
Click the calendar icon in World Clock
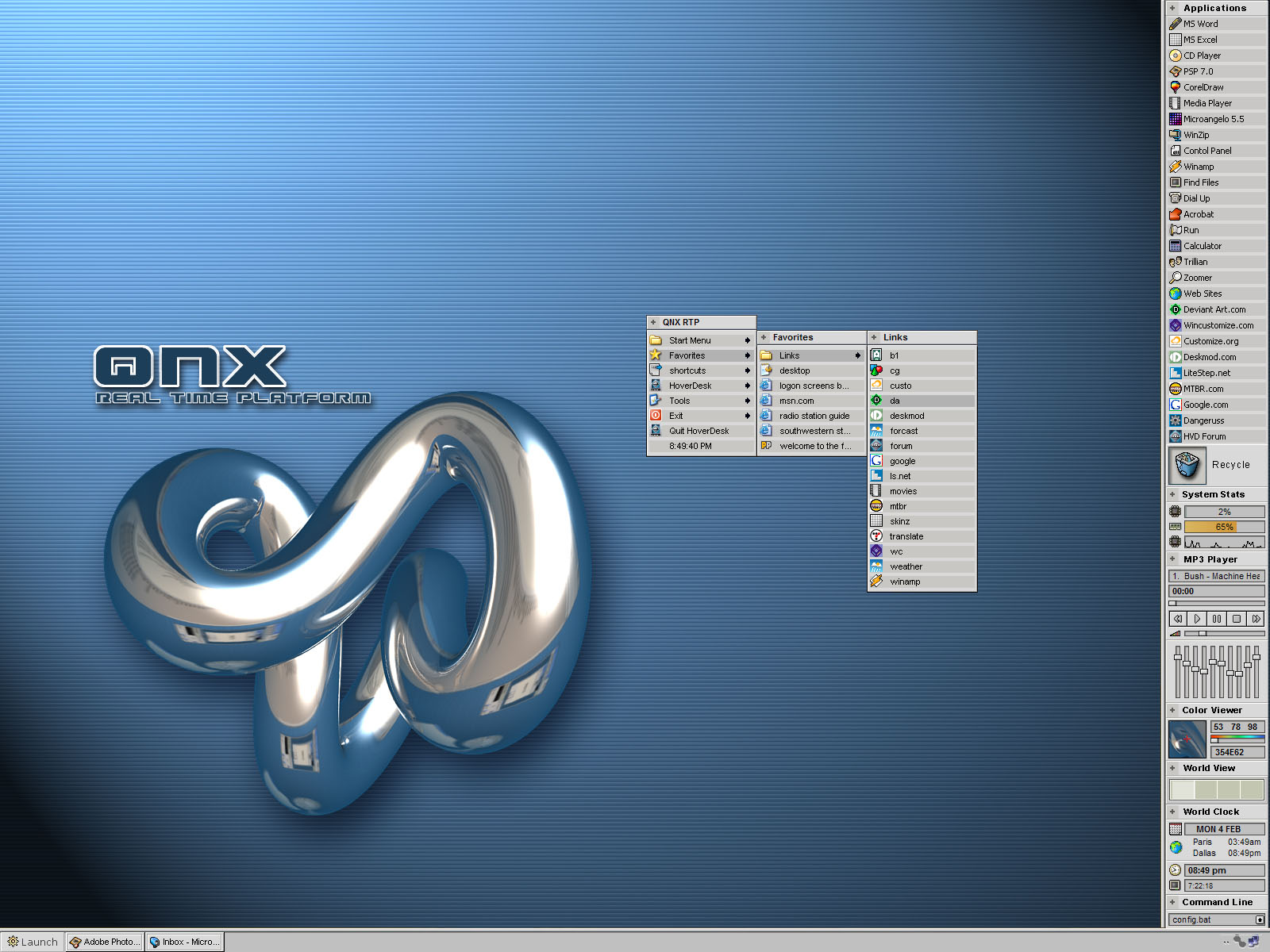click(1176, 829)
